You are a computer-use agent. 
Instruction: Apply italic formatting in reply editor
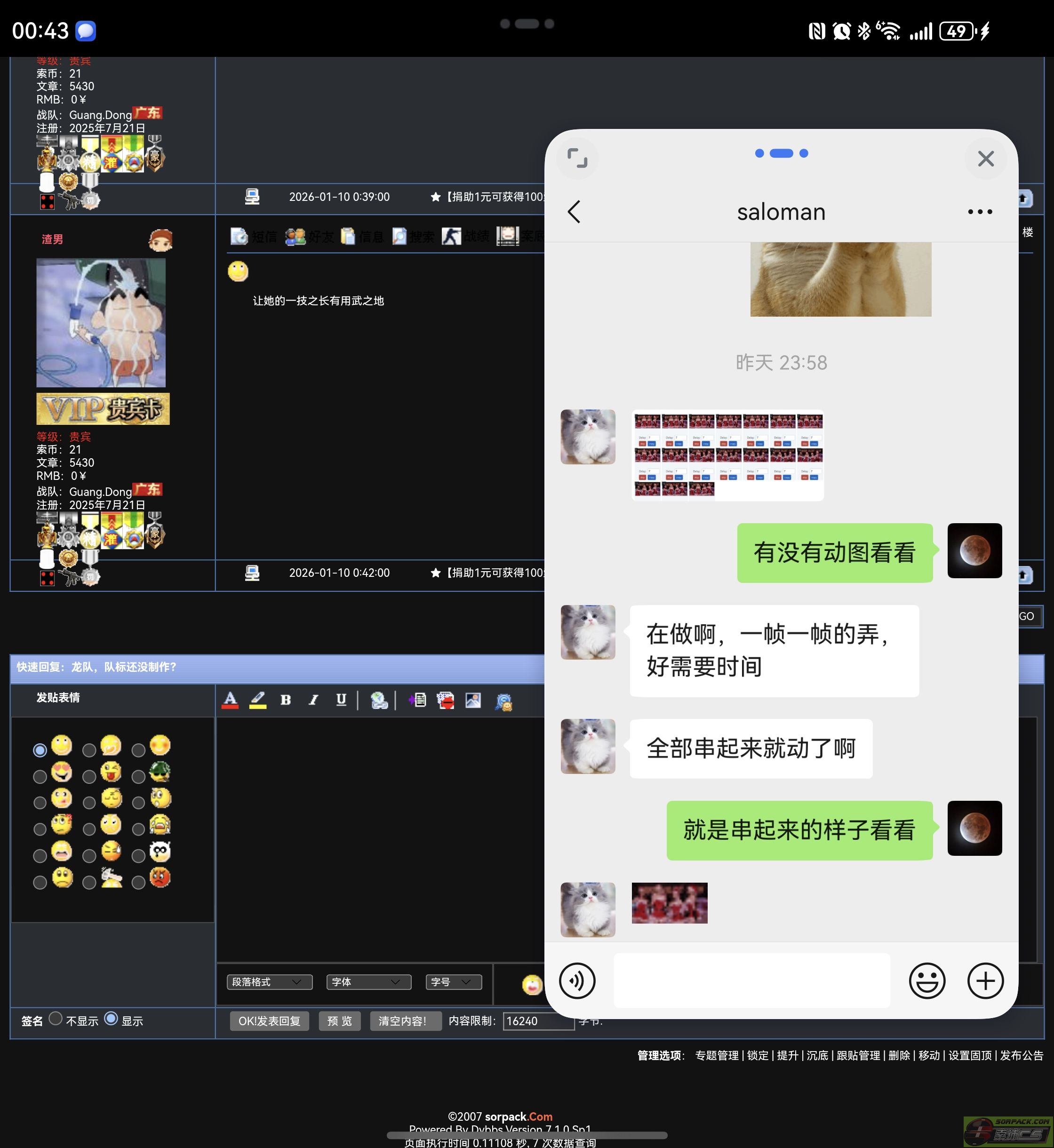(x=313, y=700)
